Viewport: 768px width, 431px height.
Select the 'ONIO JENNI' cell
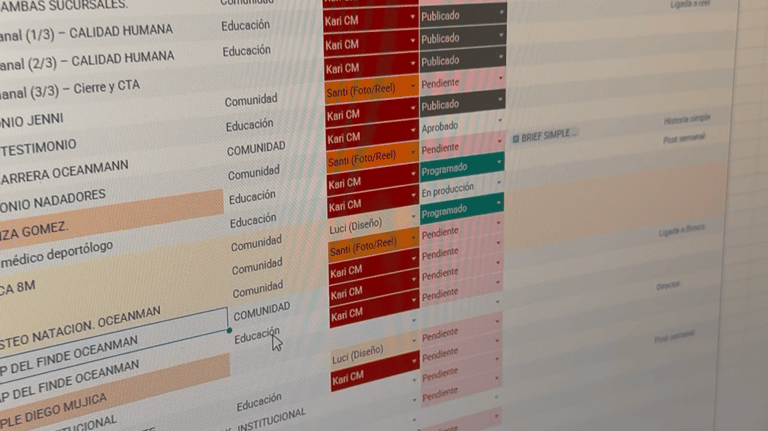(31, 120)
